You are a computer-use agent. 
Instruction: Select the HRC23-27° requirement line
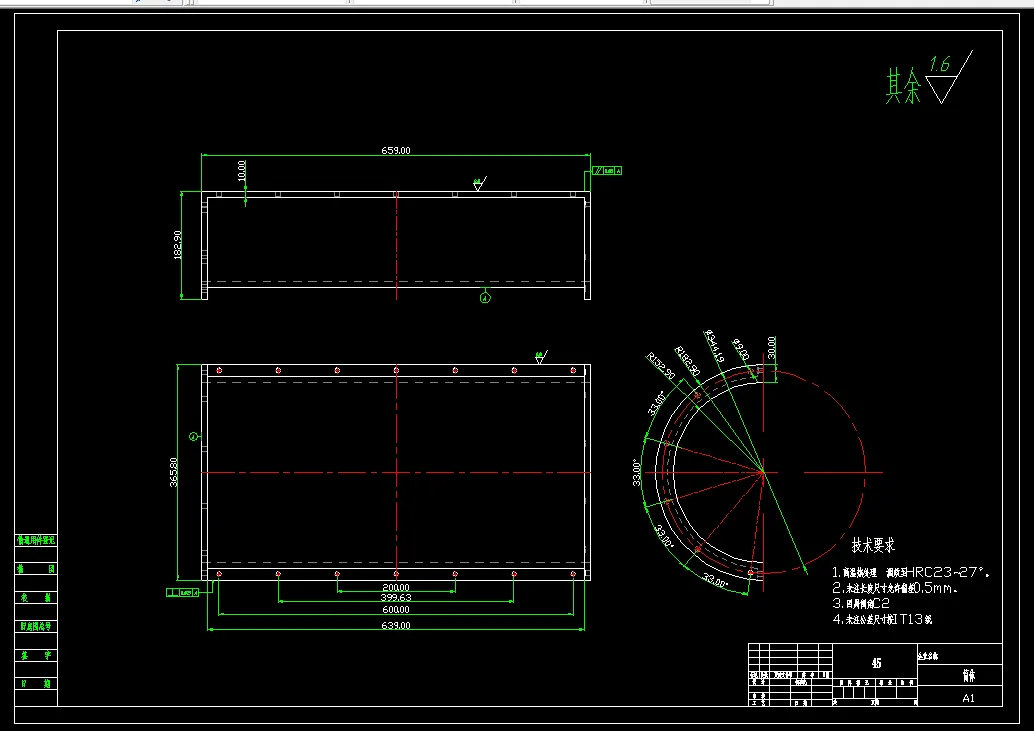(x=911, y=572)
